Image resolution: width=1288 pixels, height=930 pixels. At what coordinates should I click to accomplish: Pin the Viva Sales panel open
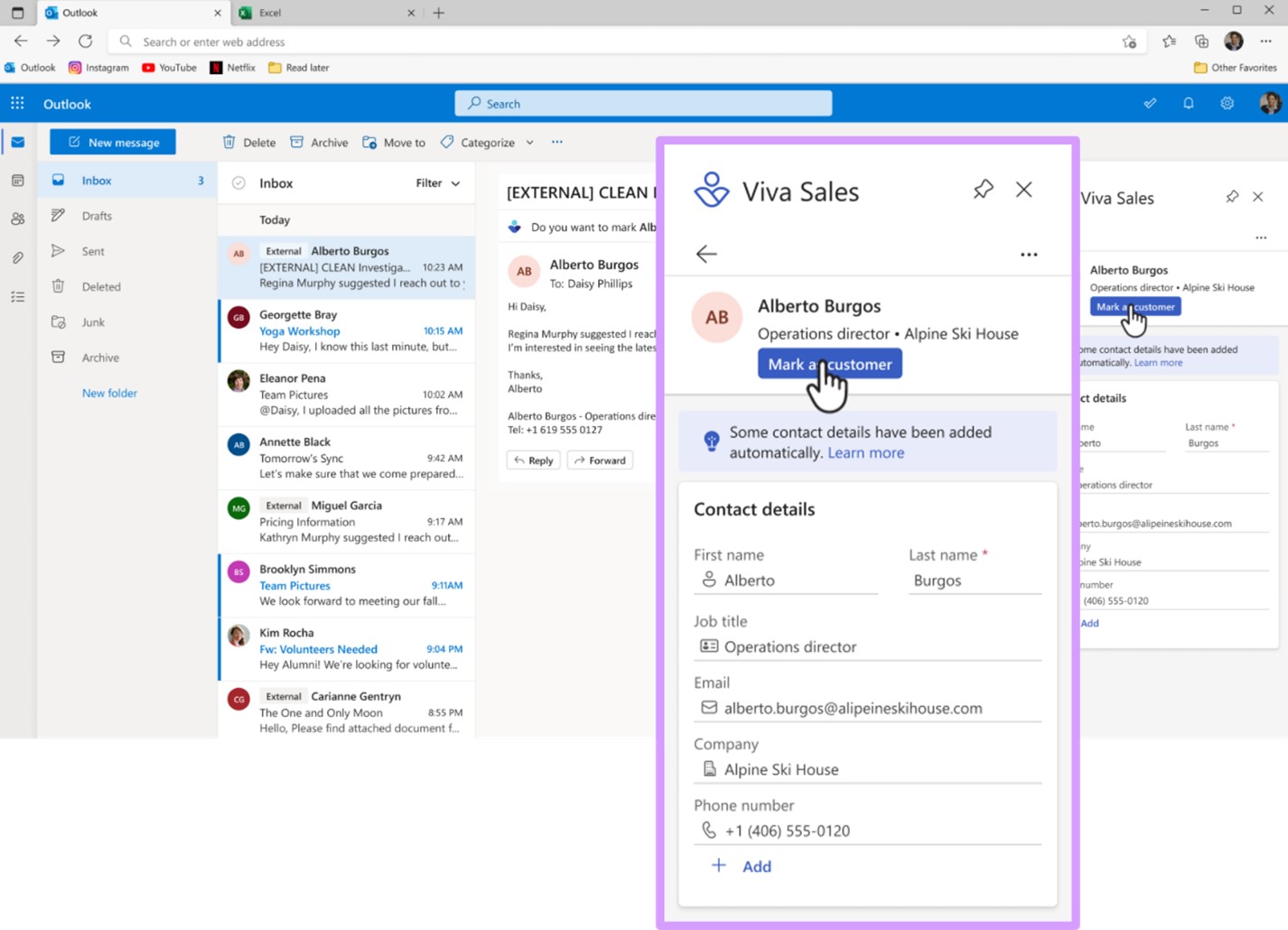[983, 190]
